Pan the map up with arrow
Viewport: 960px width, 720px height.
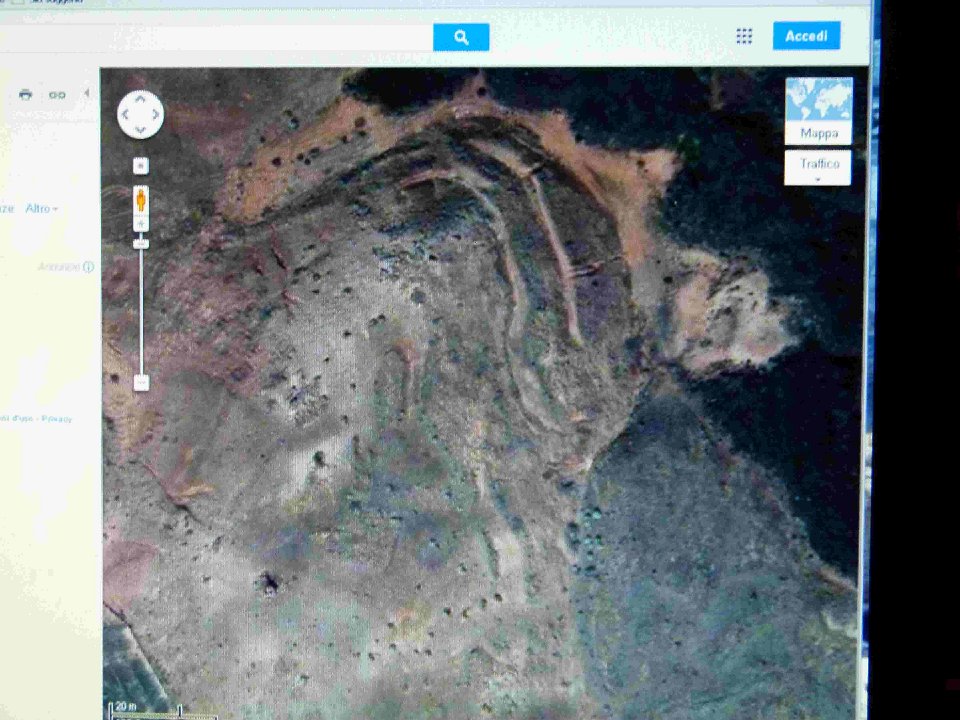tap(140, 99)
